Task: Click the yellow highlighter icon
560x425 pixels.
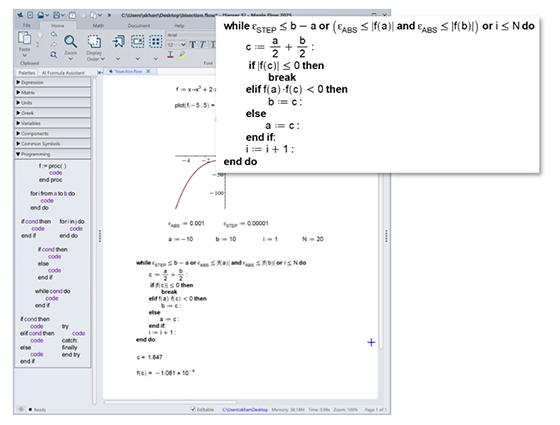Action: click(182, 55)
